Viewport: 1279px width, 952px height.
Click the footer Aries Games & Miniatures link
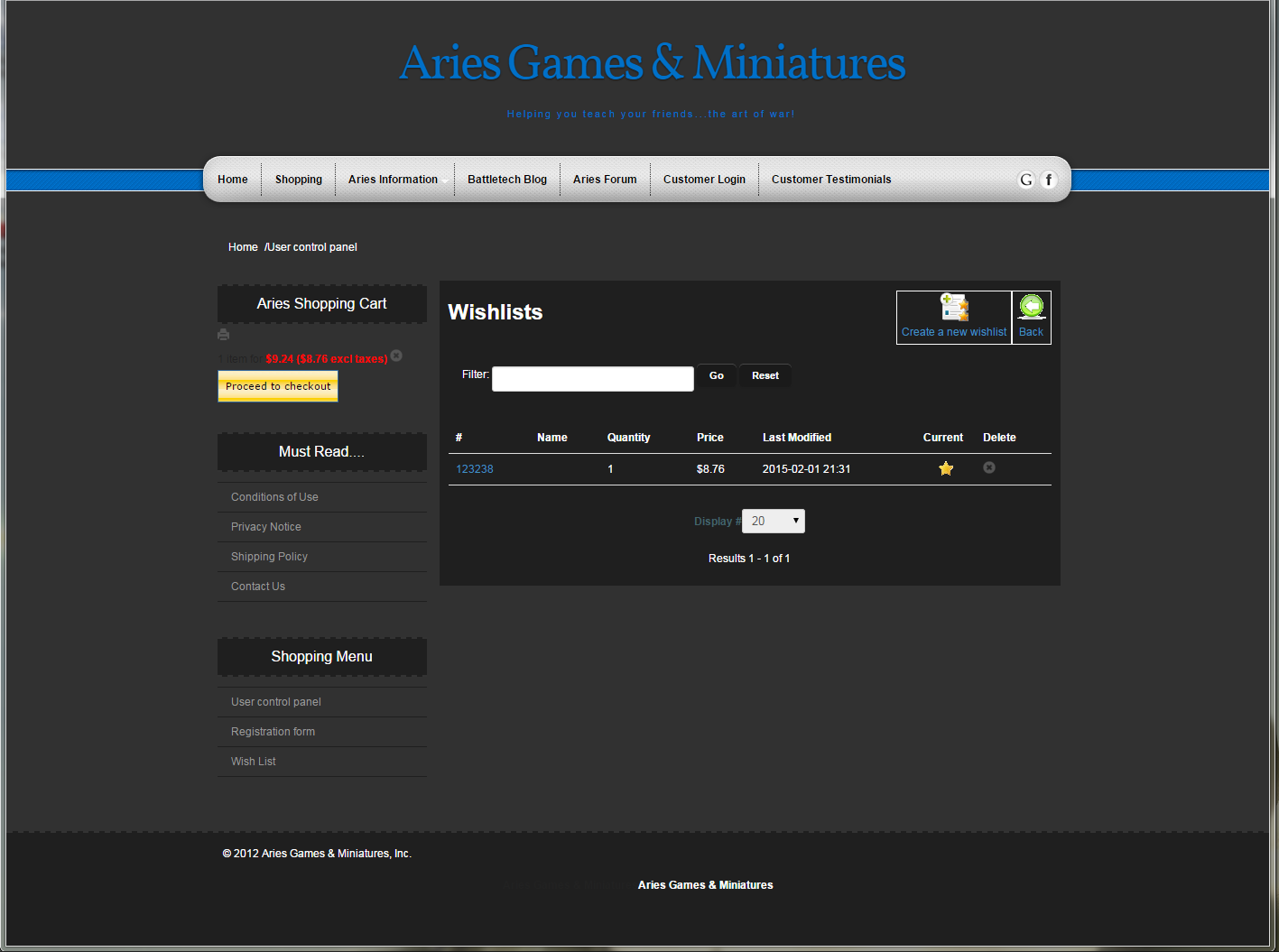[x=706, y=885]
